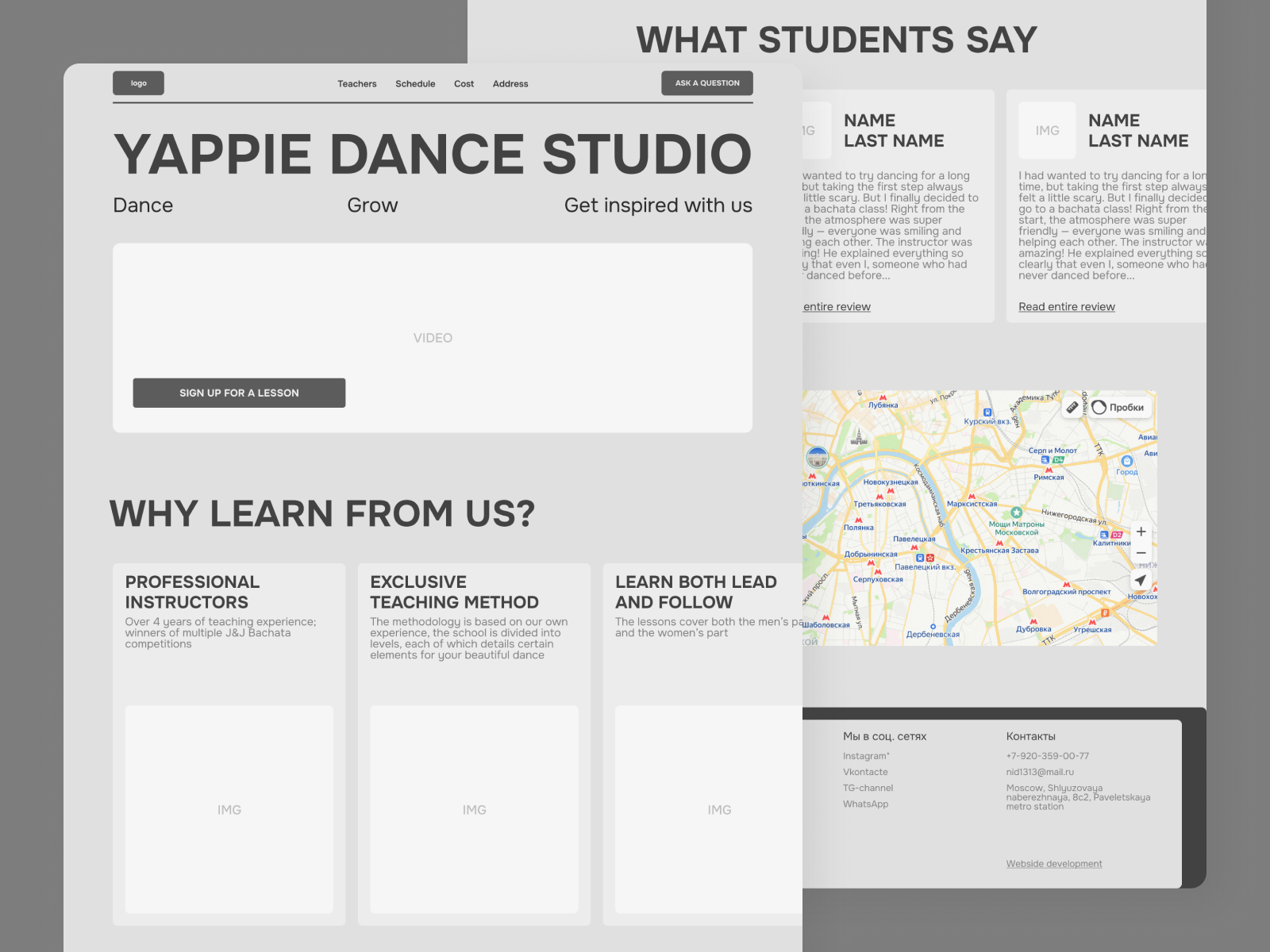Viewport: 1270px width, 952px height.
Task: Zoom in on the map with the plus control
Action: (1141, 532)
